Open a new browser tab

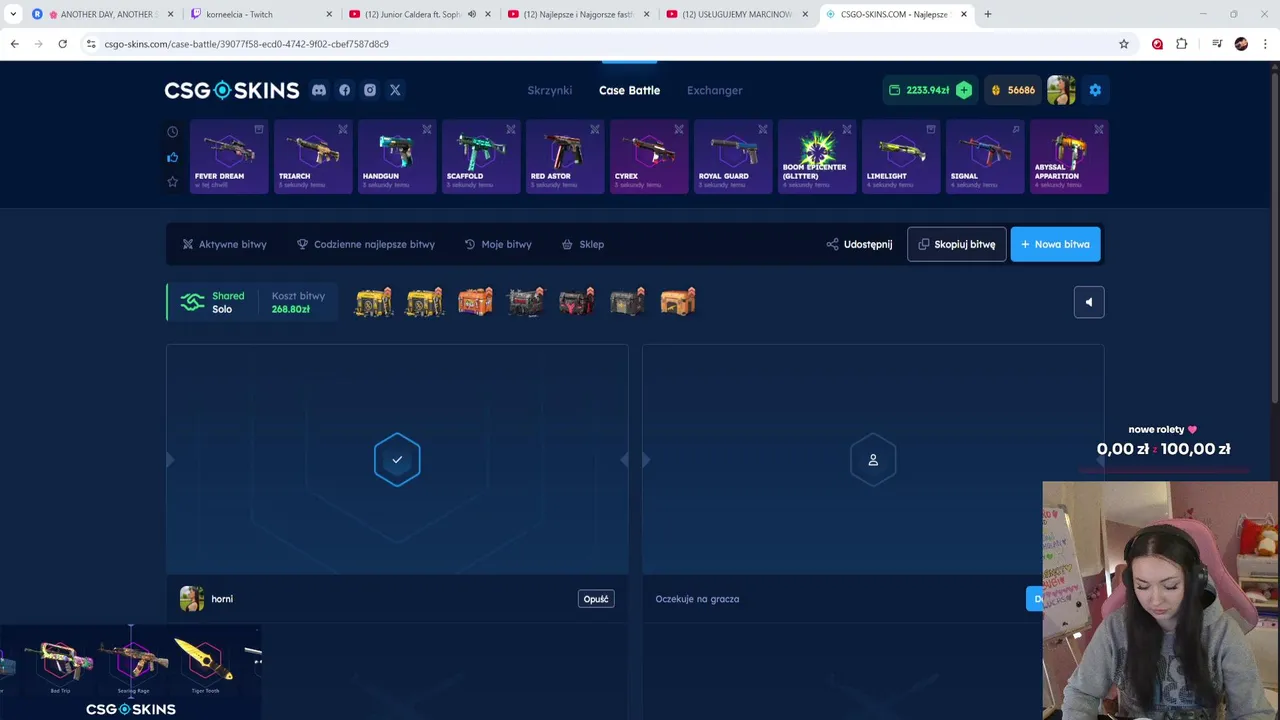(x=988, y=14)
